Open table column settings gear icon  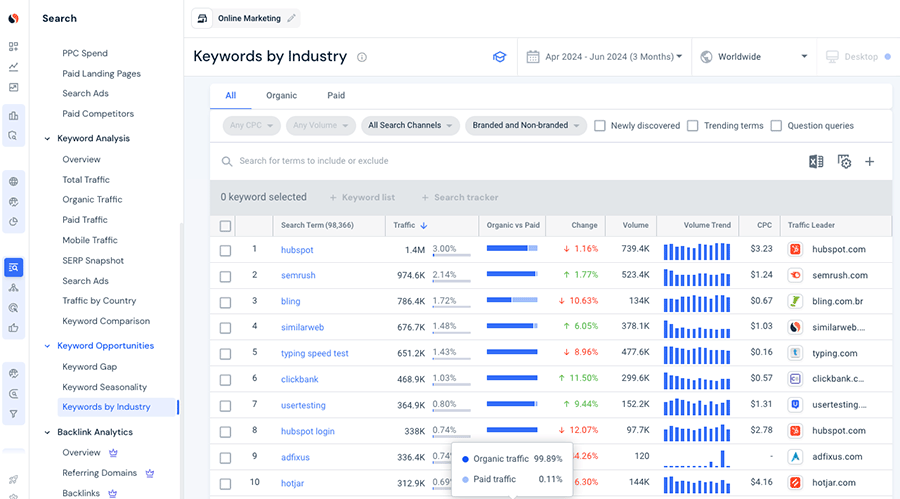coord(844,162)
